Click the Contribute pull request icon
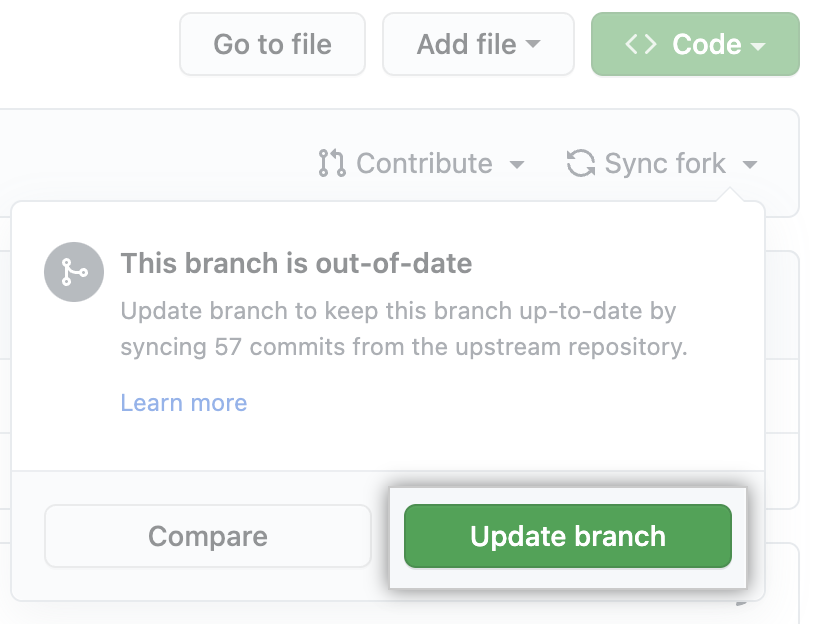The height and width of the screenshot is (624, 816). click(x=331, y=163)
